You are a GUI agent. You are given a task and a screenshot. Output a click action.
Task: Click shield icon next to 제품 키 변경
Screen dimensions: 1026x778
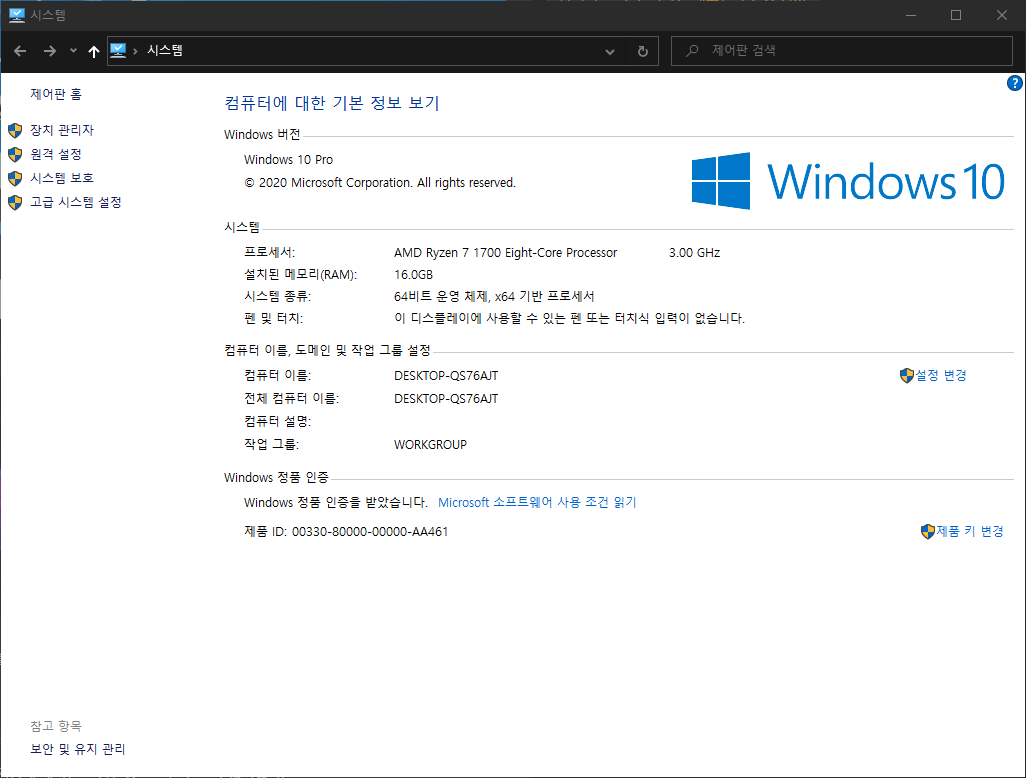click(928, 531)
